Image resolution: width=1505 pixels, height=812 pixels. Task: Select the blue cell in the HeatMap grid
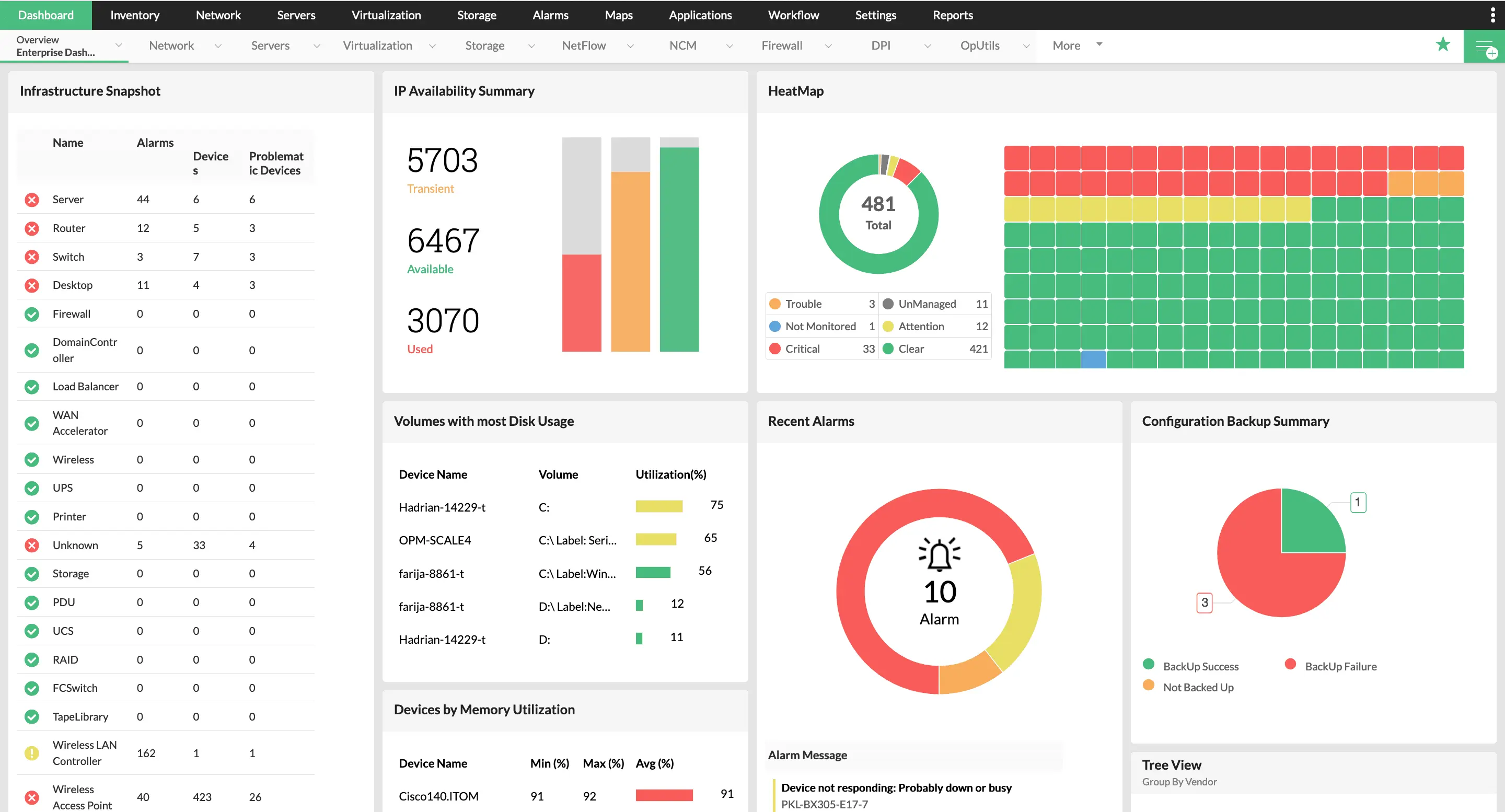pyautogui.click(x=1093, y=360)
